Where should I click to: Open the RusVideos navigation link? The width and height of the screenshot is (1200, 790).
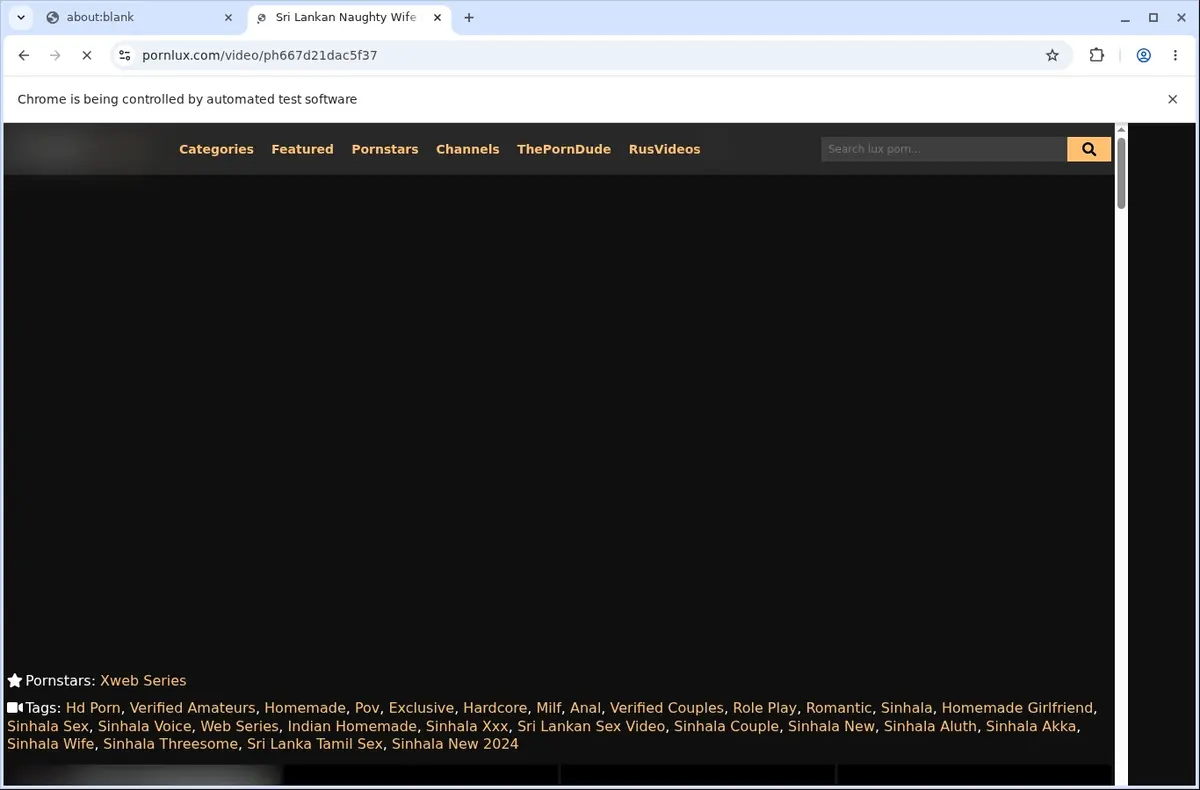[664, 149]
